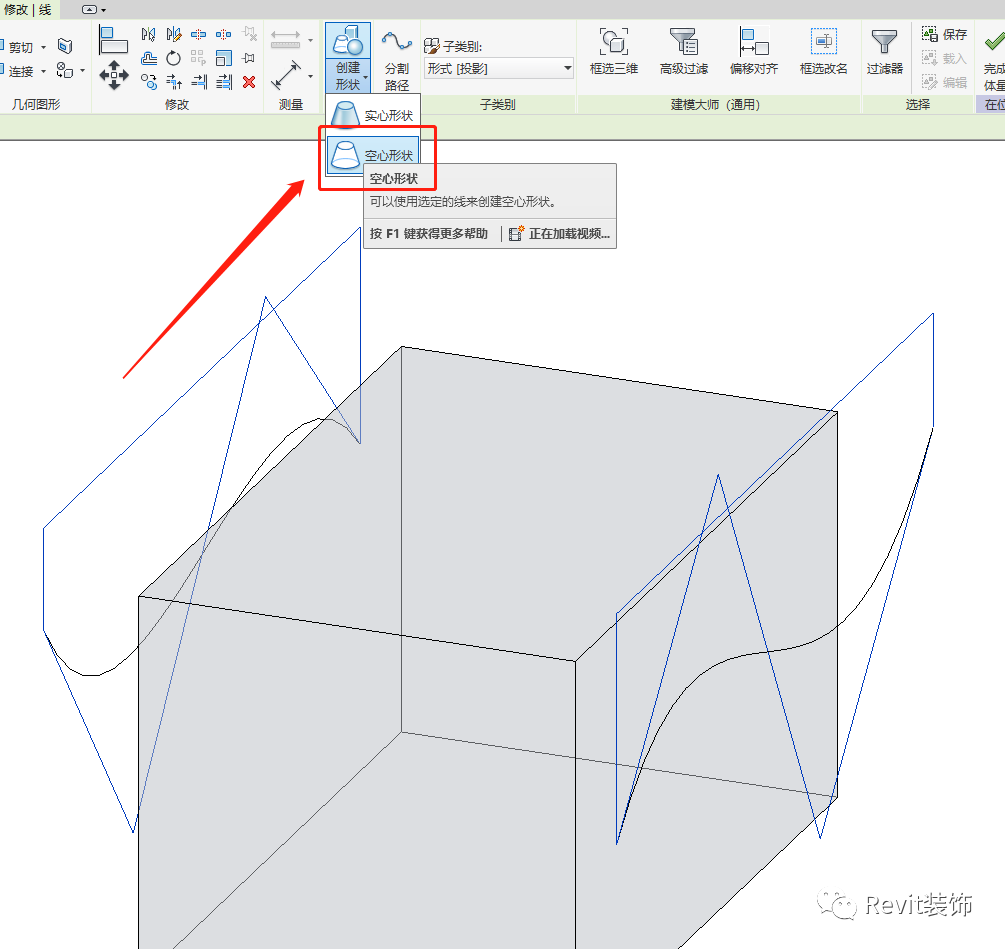Screen dimensions: 1005x949
Task: Click the 框选改名 (box-select rename) icon
Action: (823, 51)
